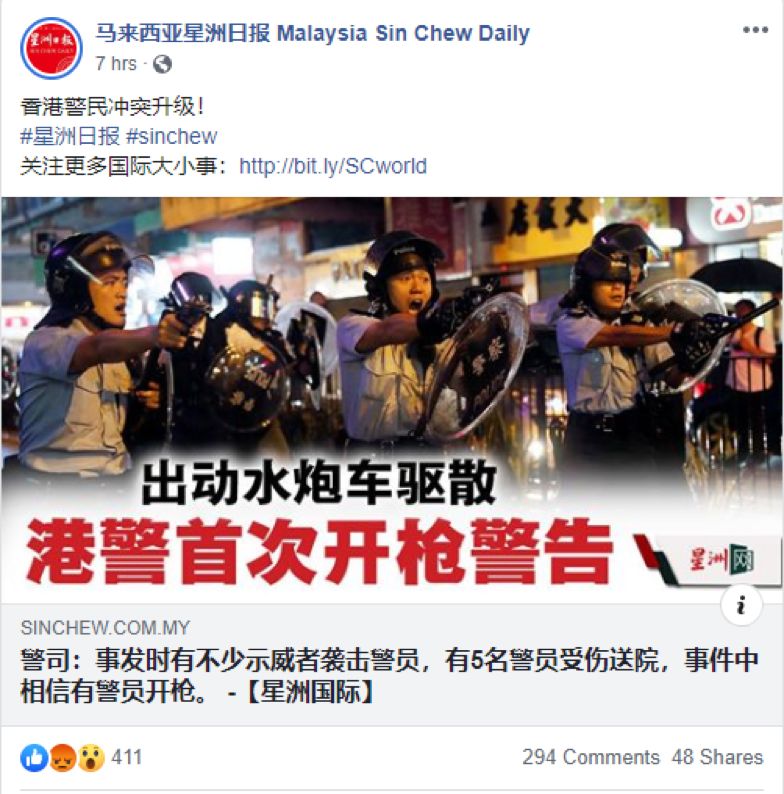Open the 294 Comments list
Screen dimensions: 784x794
(591, 757)
